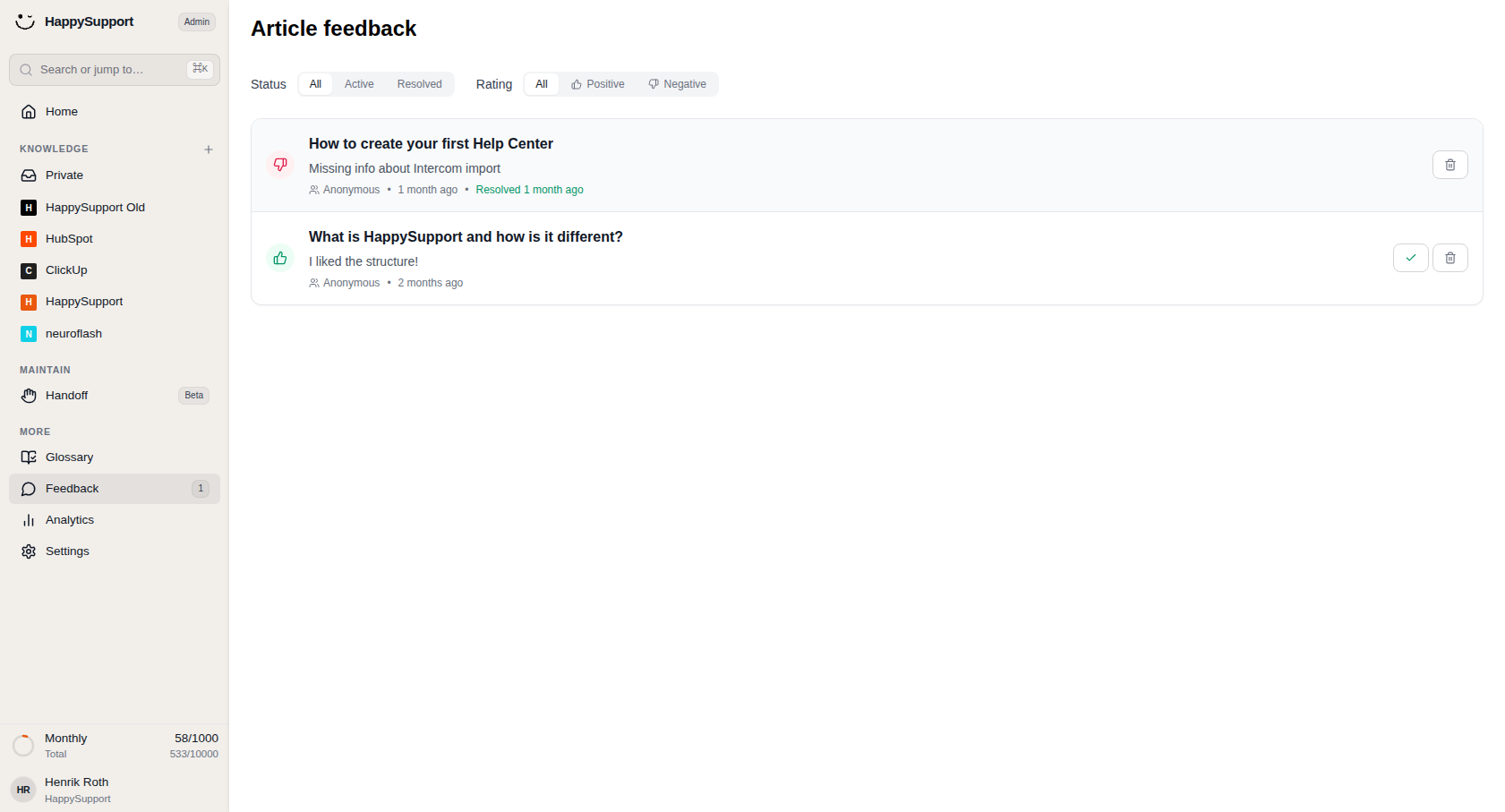Focus the Search or jump to field
This screenshot has width=1505, height=812.
[x=115, y=70]
